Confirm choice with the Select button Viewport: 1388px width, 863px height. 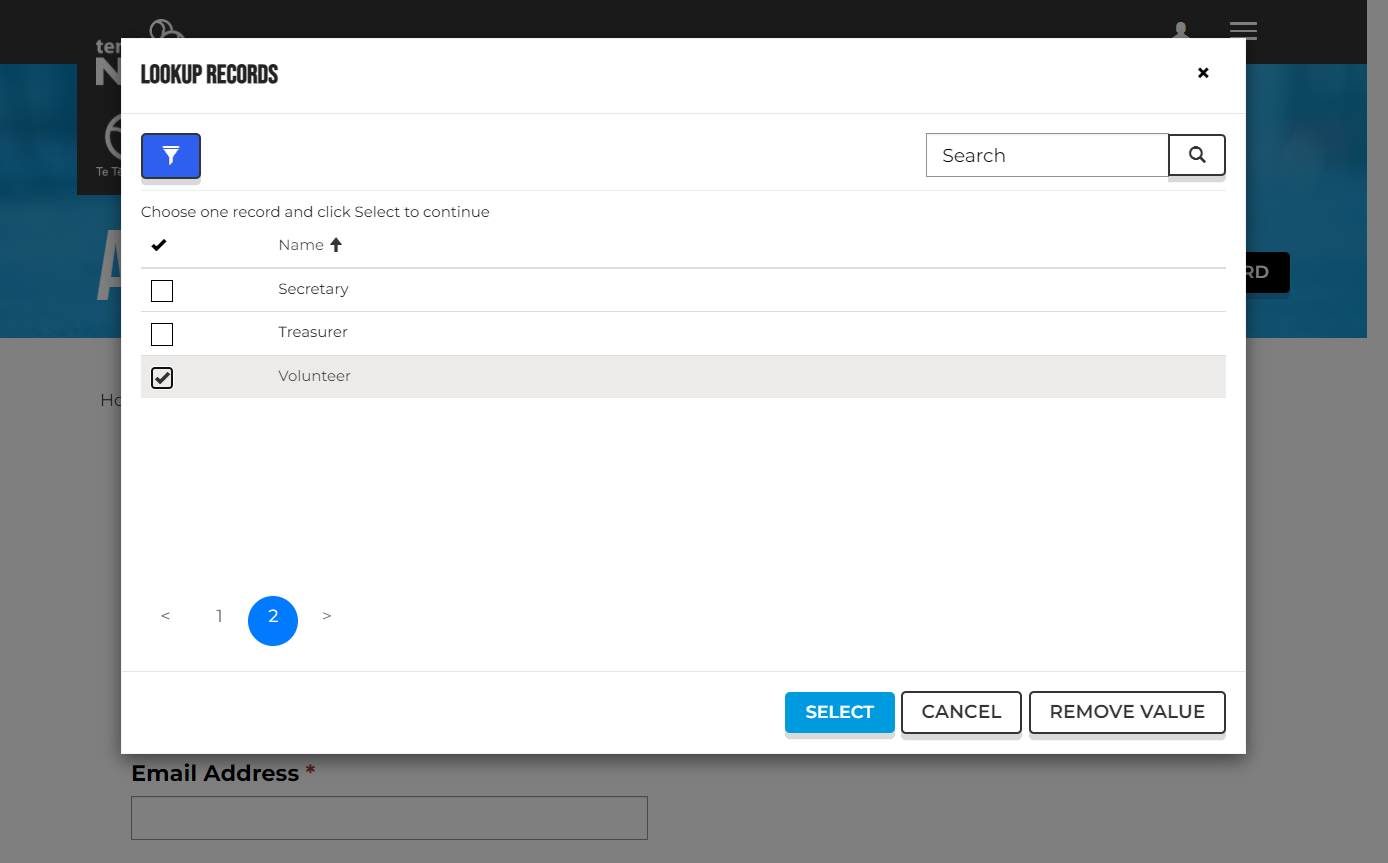pos(840,712)
